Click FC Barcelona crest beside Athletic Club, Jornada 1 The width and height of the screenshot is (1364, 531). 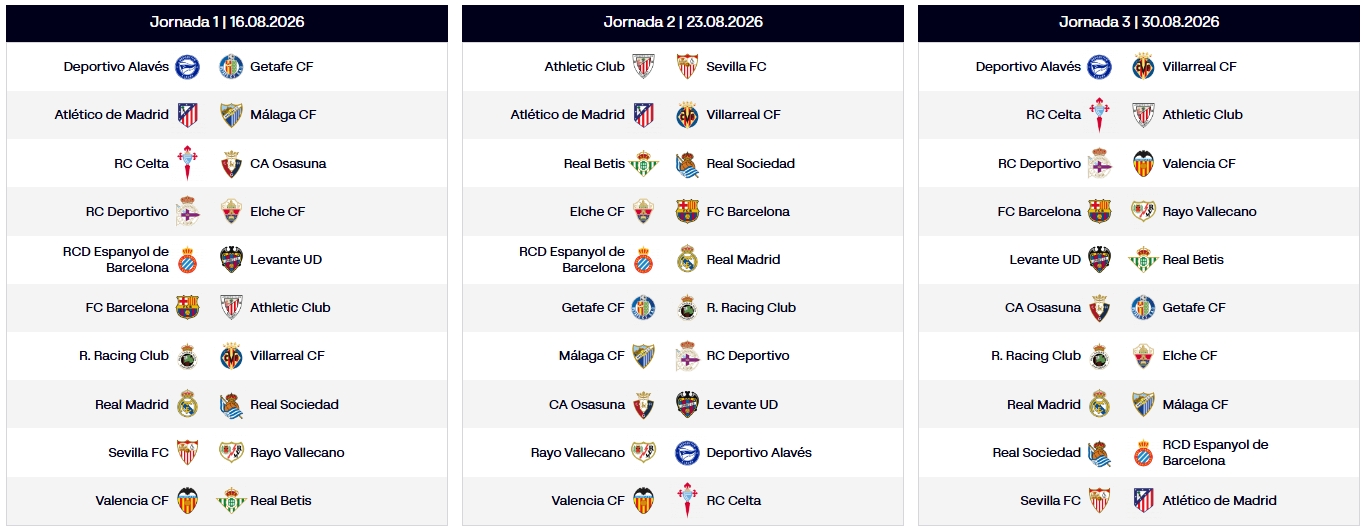coord(187,308)
